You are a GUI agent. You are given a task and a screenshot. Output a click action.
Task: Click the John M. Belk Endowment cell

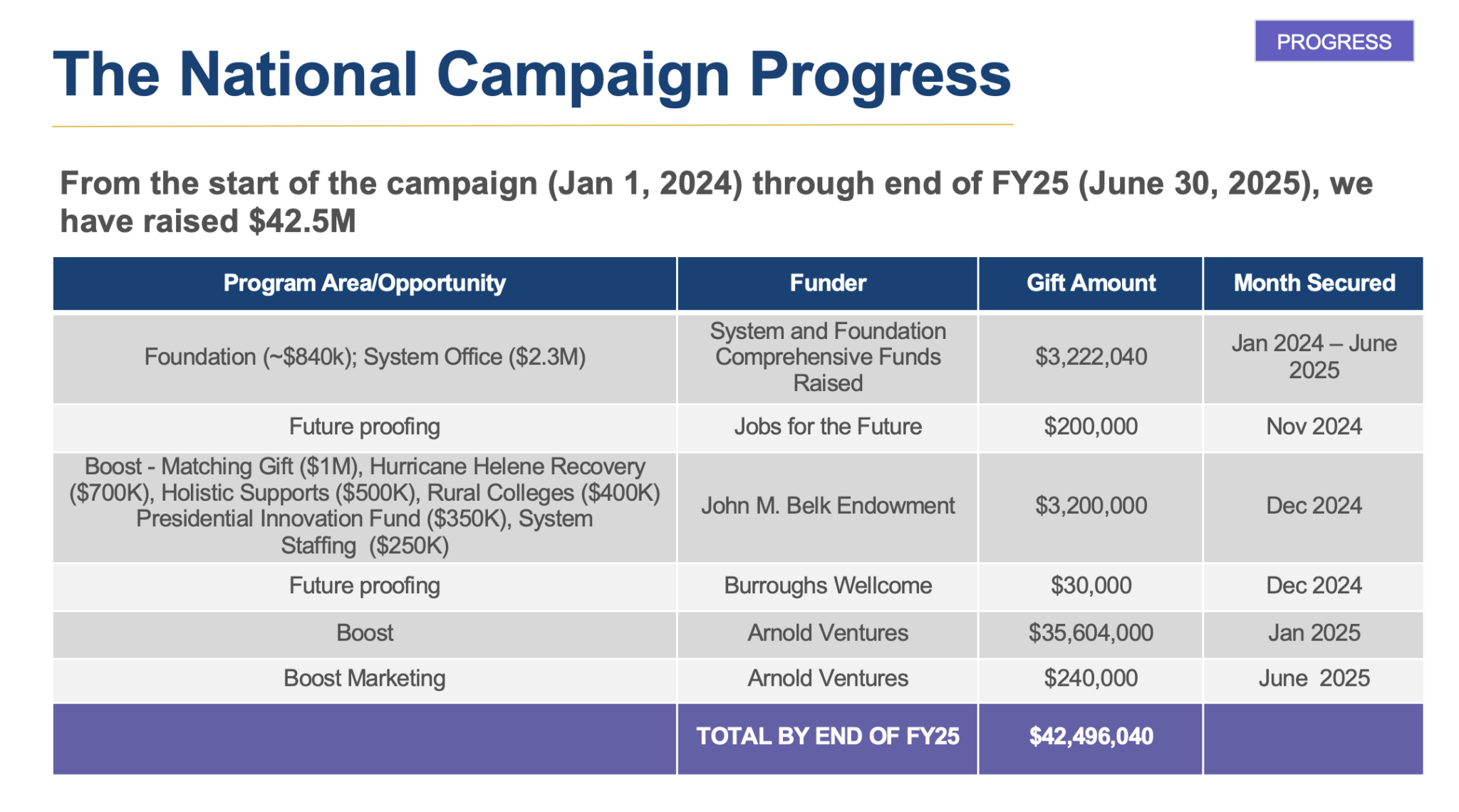click(x=828, y=506)
